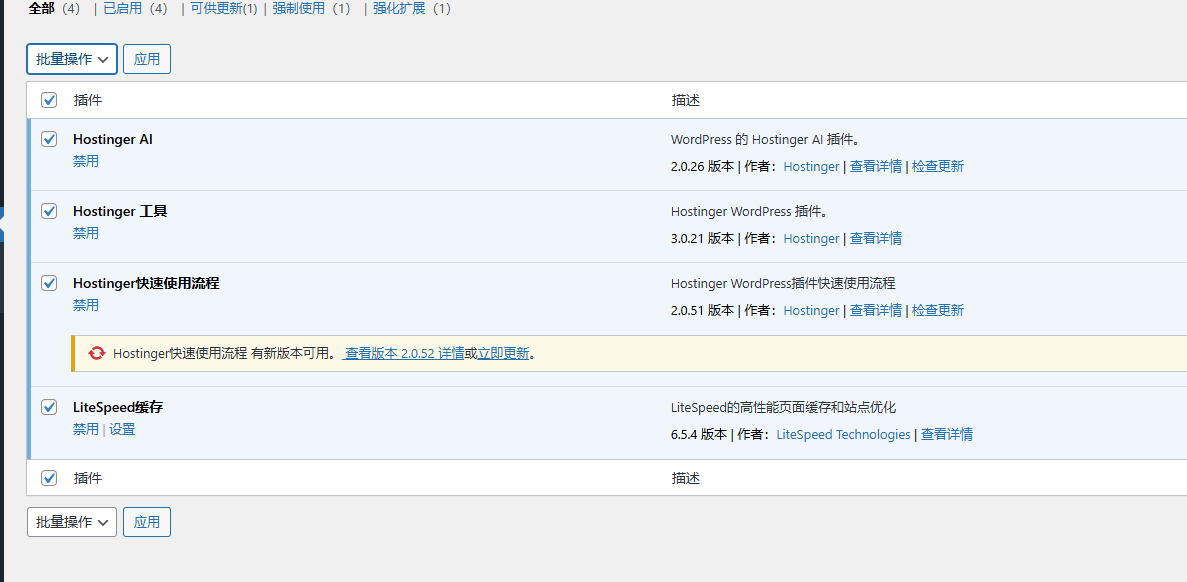Click the description 'Hostinger WordPress 插件。'
Image resolution: width=1187 pixels, height=582 pixels.
(x=752, y=211)
